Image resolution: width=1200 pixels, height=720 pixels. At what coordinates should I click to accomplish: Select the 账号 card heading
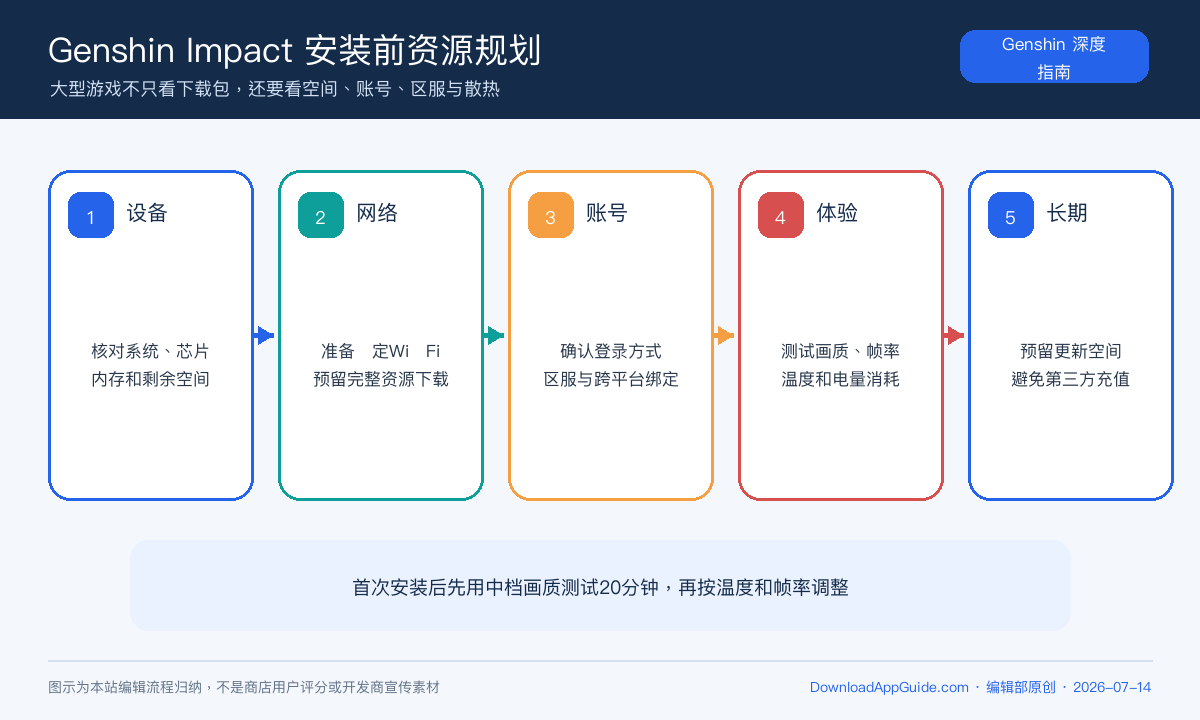point(607,213)
